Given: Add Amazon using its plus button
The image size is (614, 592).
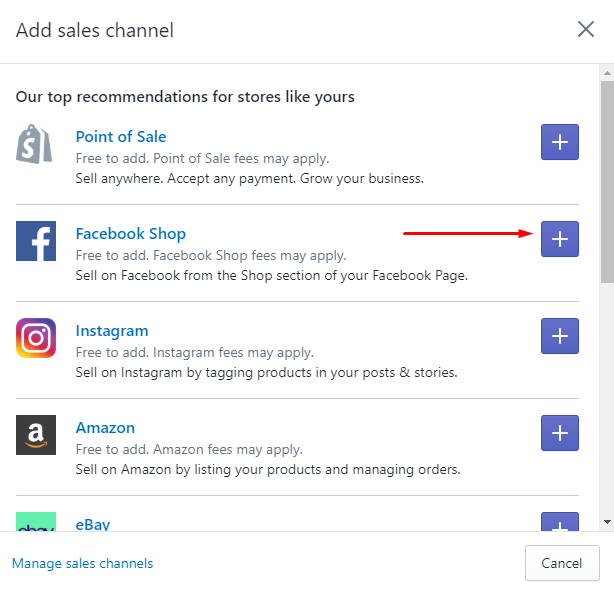Looking at the screenshot, I should 559,433.
